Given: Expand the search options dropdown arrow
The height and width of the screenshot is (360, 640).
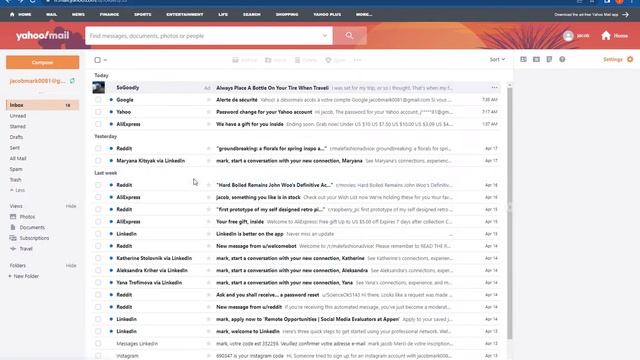Looking at the screenshot, I should (x=325, y=36).
